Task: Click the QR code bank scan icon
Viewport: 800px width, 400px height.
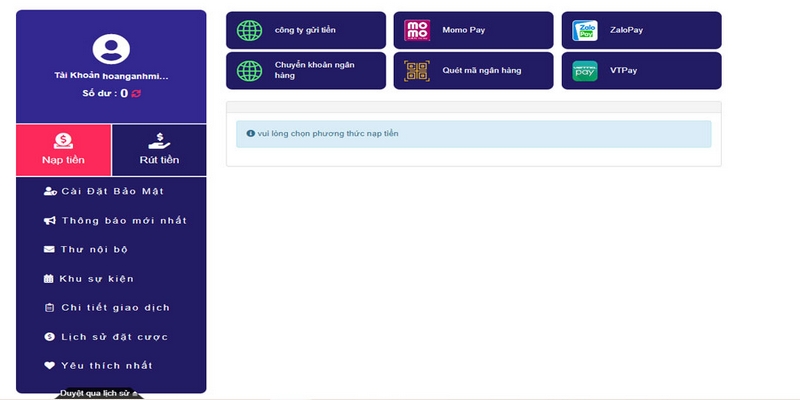Action: [416, 71]
